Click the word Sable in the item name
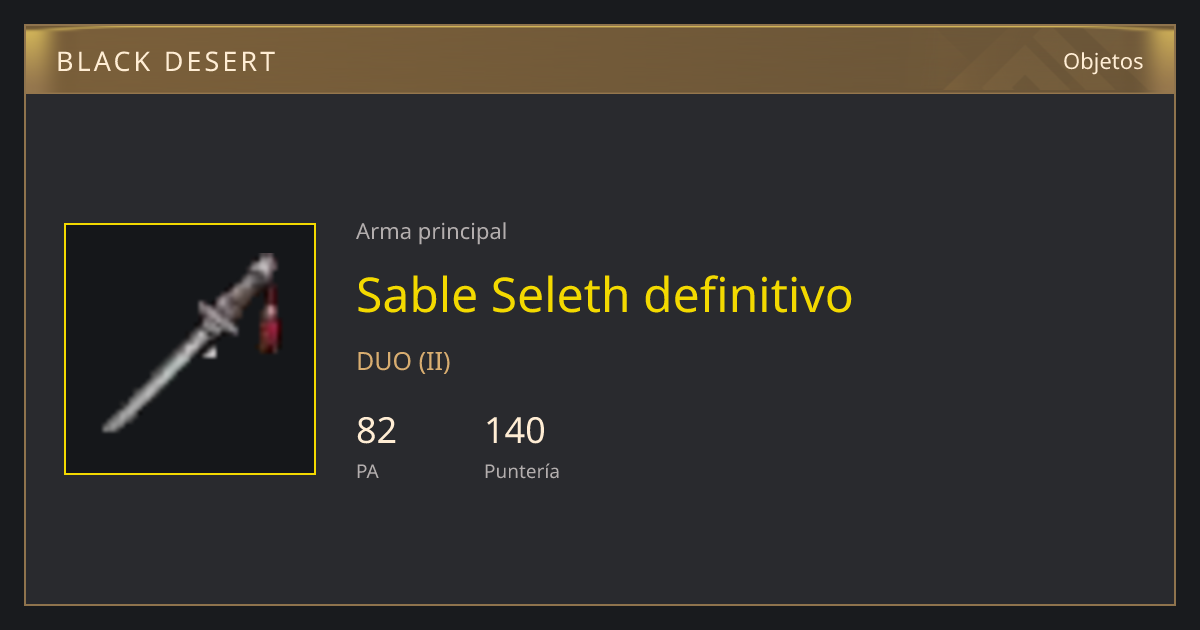 tap(417, 295)
